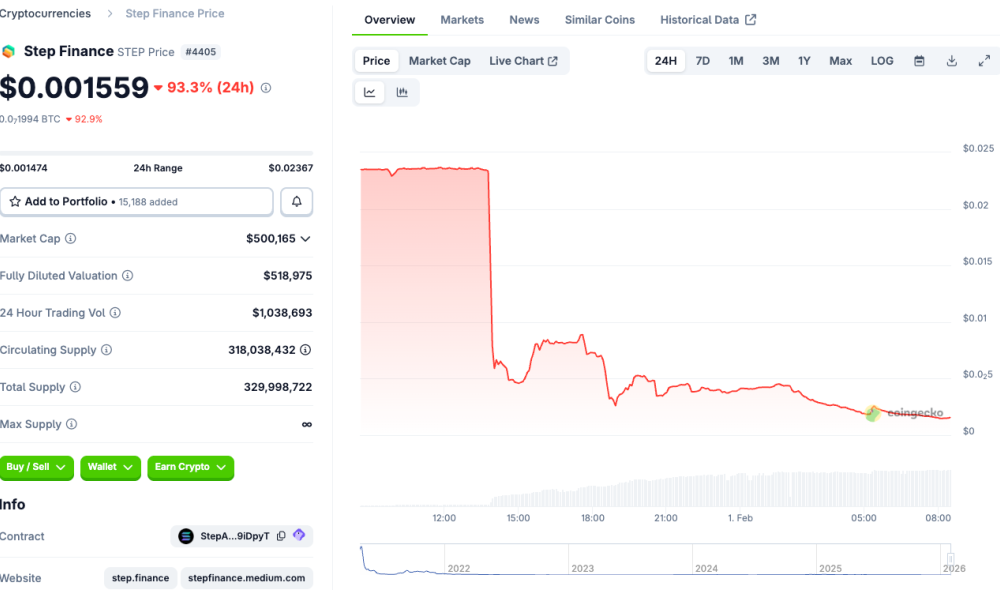The width and height of the screenshot is (1000, 590).
Task: Toggle logarithmic scale with LOG
Action: click(881, 60)
